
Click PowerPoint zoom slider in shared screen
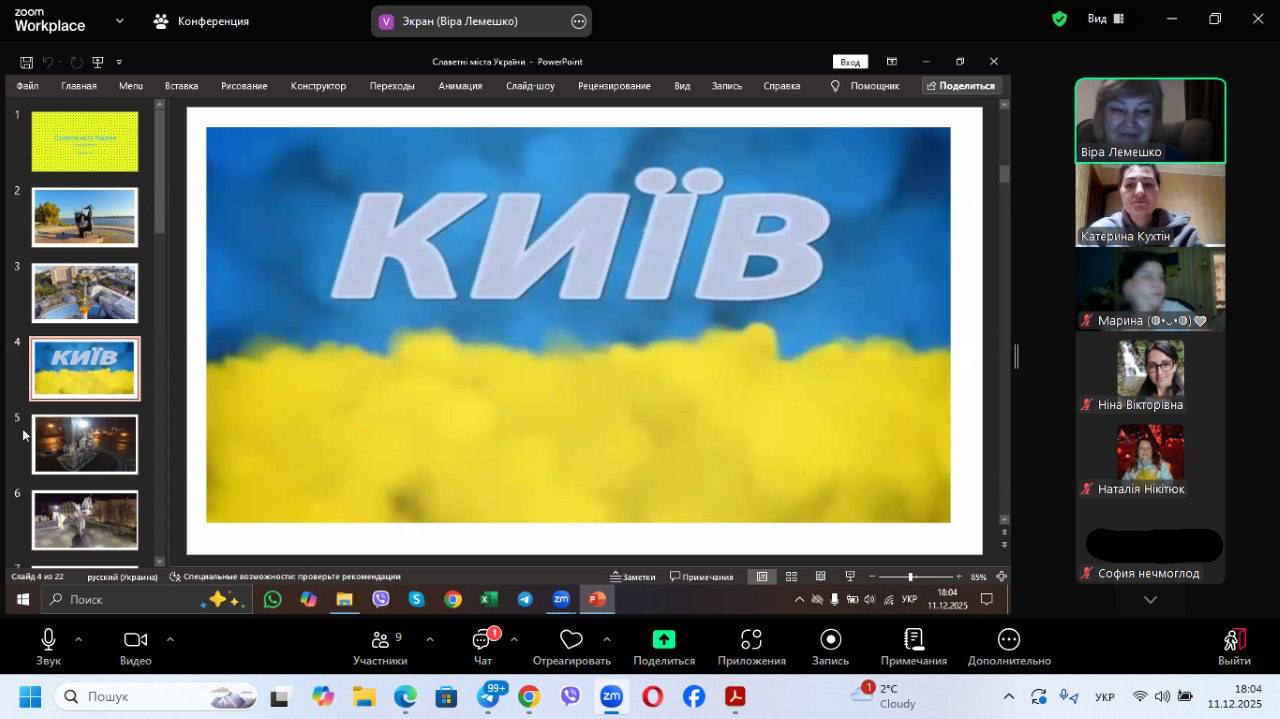click(910, 577)
